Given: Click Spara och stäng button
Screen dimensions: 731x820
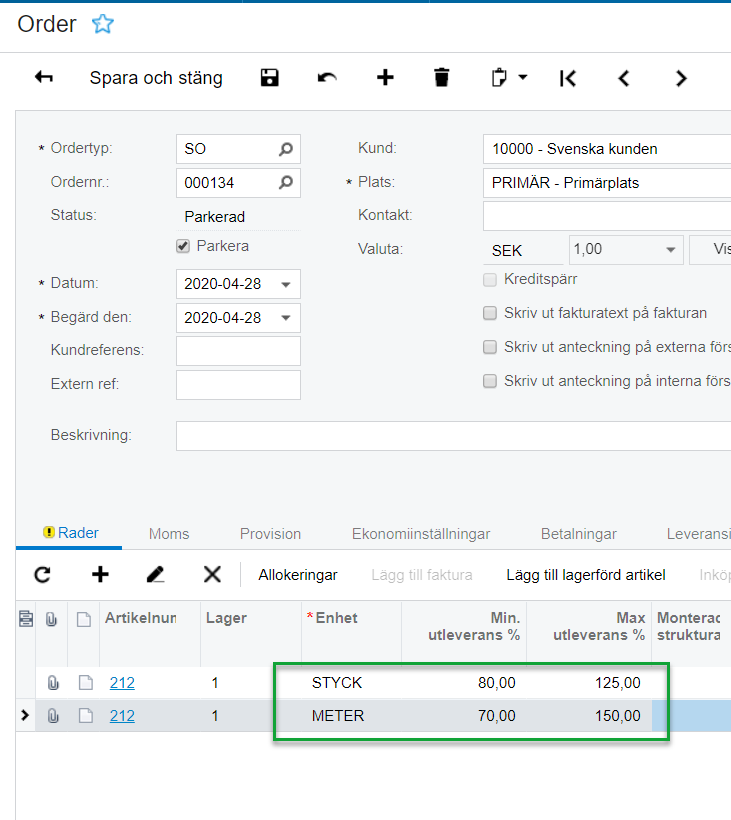Looking at the screenshot, I should point(156,78).
